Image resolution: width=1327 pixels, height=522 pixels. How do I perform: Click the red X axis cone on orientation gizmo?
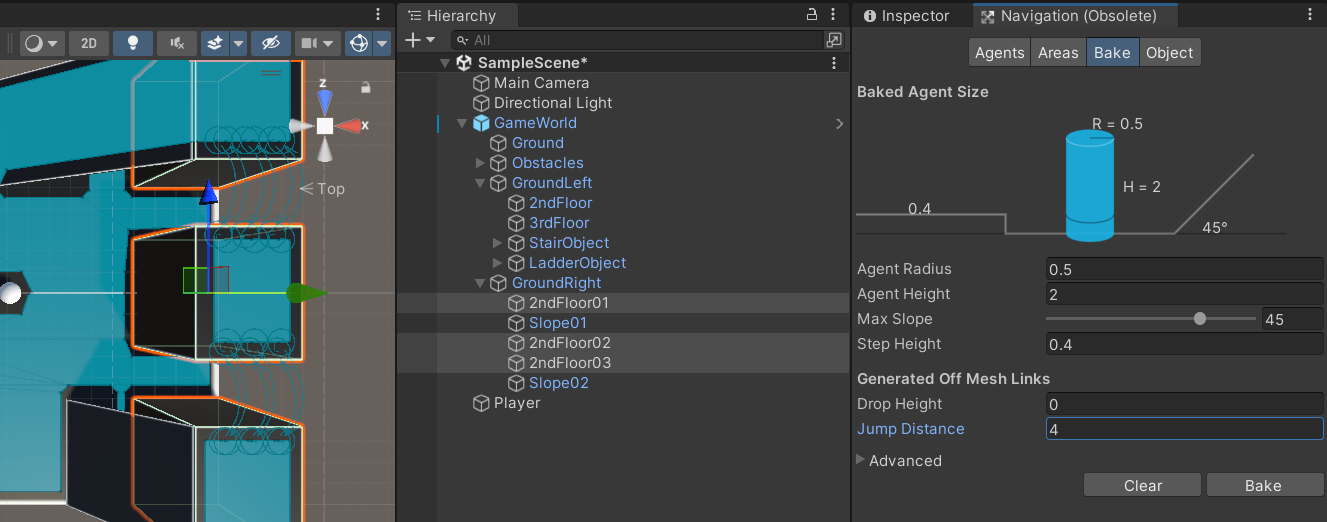[x=349, y=126]
